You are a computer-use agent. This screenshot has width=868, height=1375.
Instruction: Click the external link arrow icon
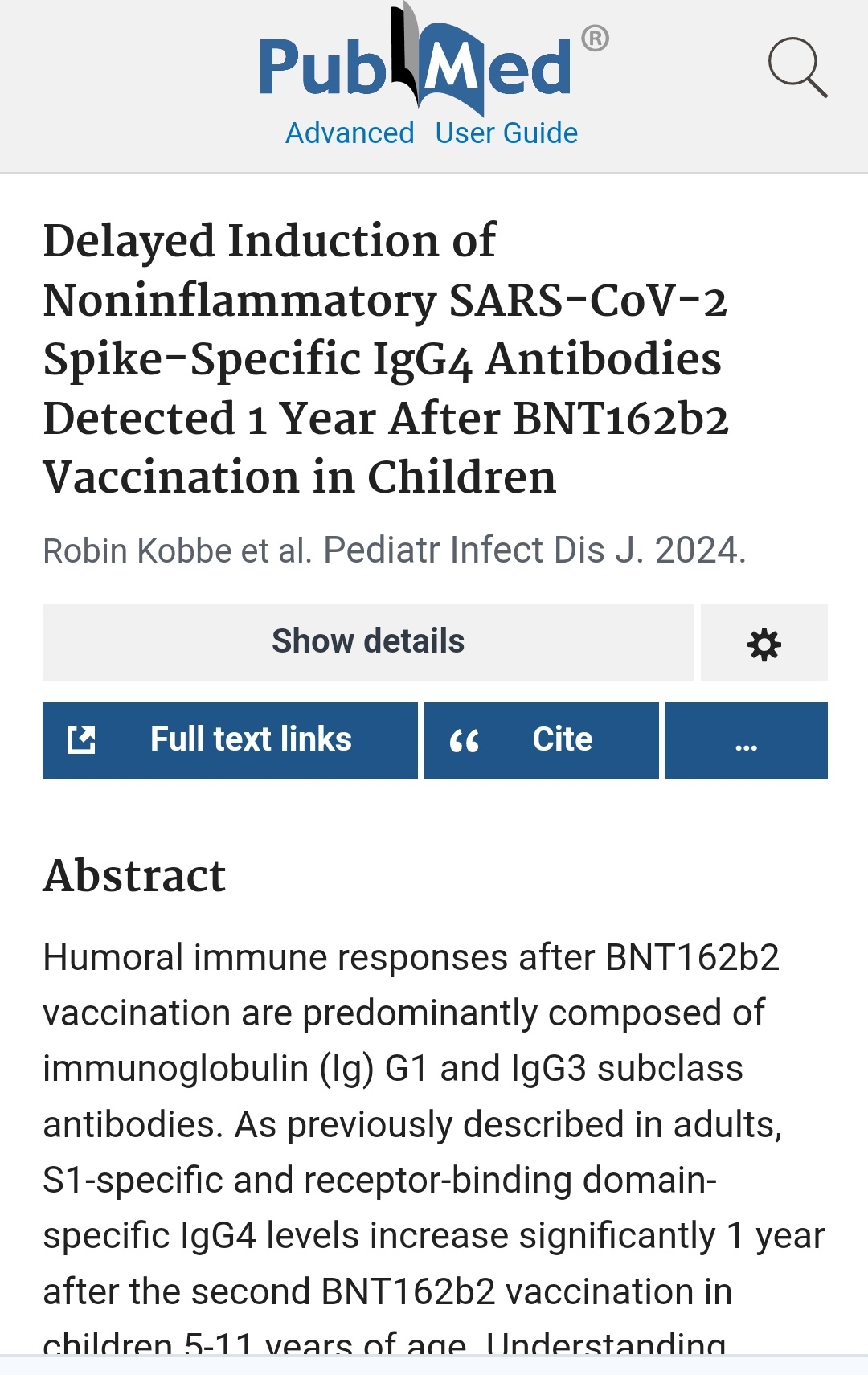point(81,740)
